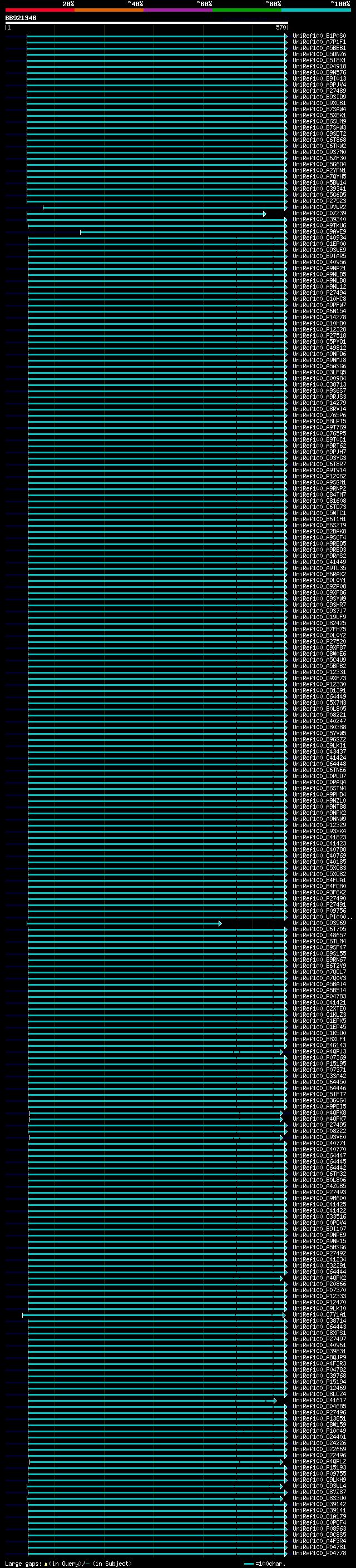Open subject UniRef100_P27491

click(319, 905)
